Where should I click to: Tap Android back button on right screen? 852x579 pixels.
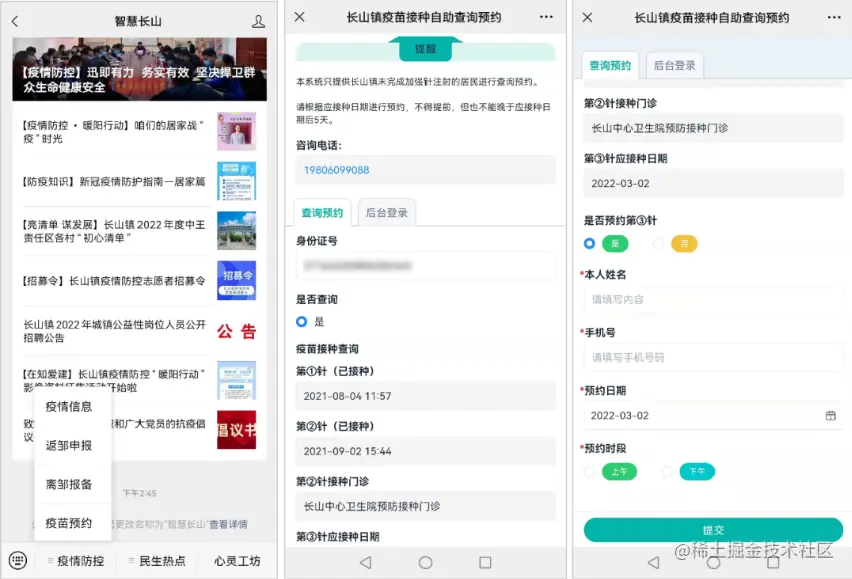pos(654,562)
